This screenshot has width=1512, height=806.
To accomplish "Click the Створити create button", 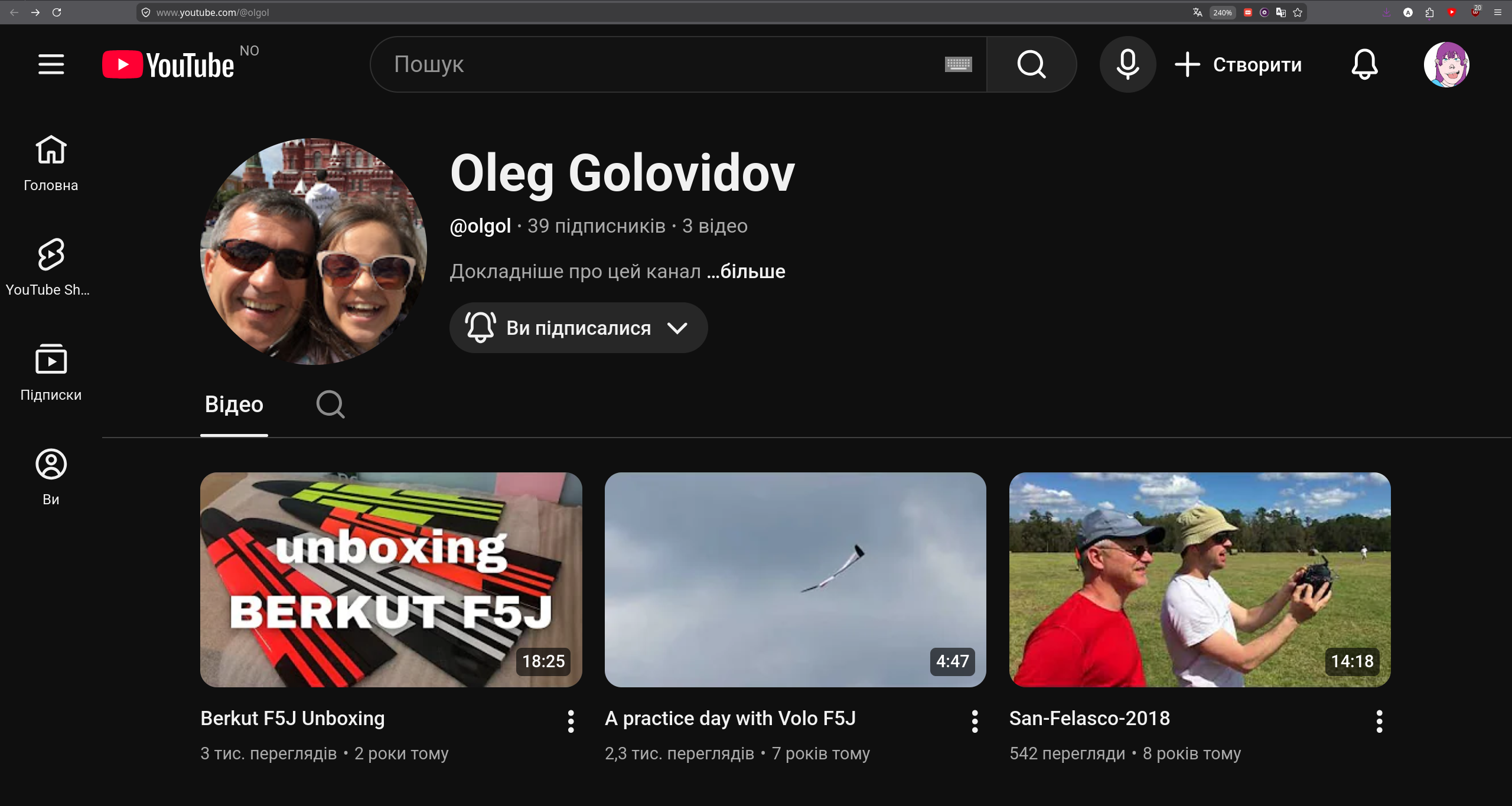I will tap(1239, 64).
